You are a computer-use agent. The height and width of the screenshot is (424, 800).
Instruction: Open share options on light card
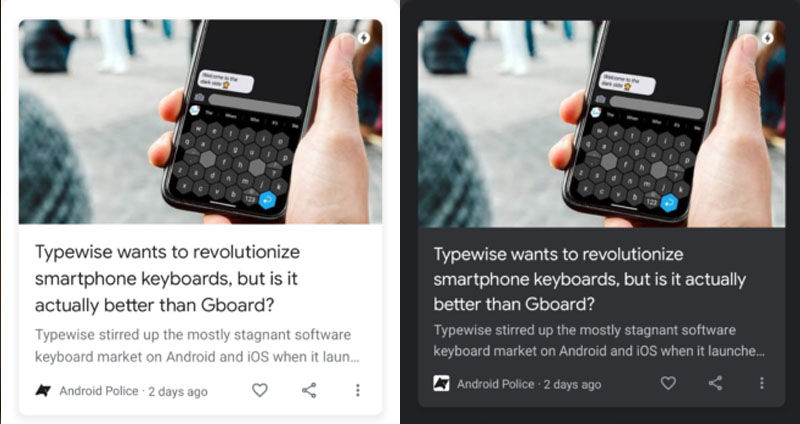(309, 390)
